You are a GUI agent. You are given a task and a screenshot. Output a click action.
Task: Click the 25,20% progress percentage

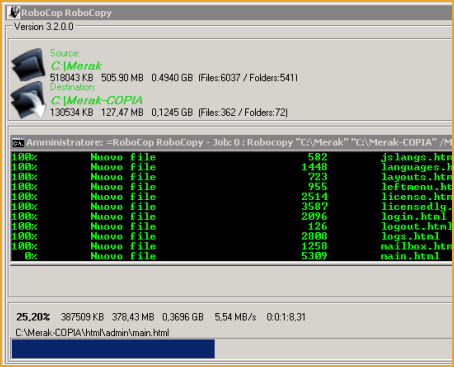pos(33,317)
